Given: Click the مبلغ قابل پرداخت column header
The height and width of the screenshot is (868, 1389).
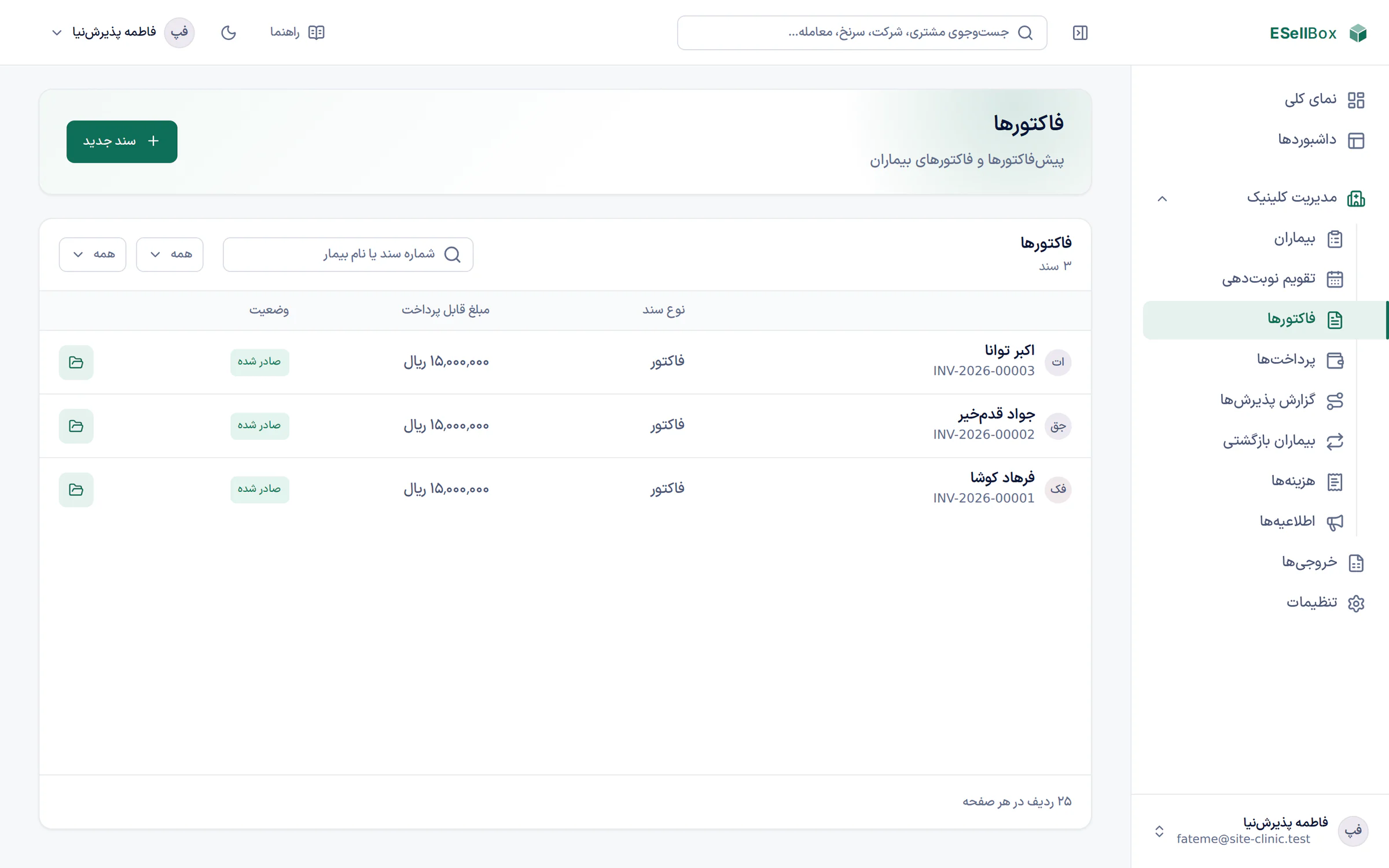Looking at the screenshot, I should (x=446, y=310).
